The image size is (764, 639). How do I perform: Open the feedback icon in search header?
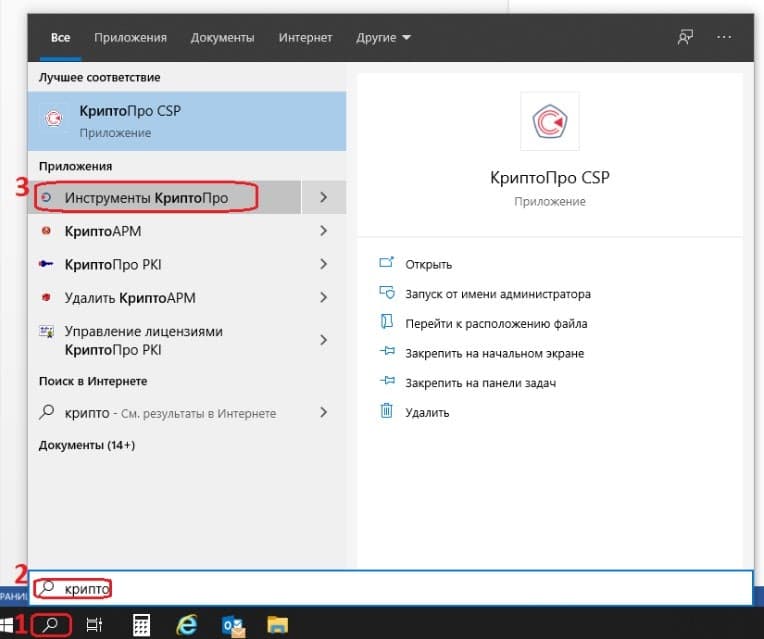(685, 37)
